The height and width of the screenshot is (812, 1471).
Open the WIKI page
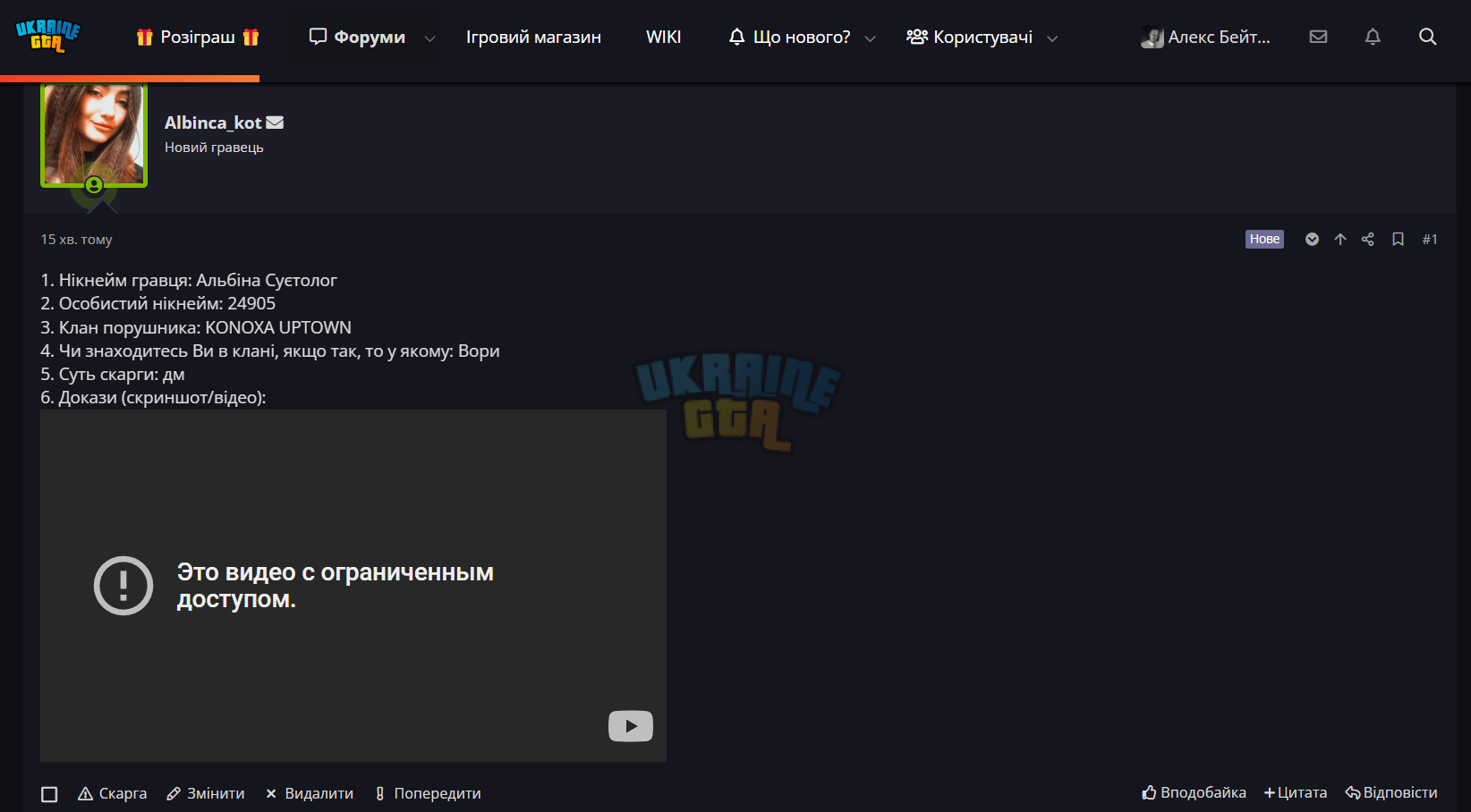(663, 38)
